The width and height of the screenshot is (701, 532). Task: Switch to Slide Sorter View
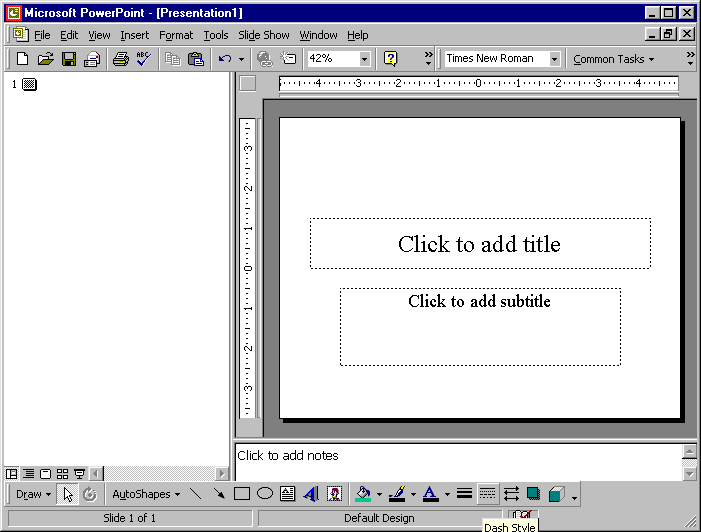click(x=62, y=473)
